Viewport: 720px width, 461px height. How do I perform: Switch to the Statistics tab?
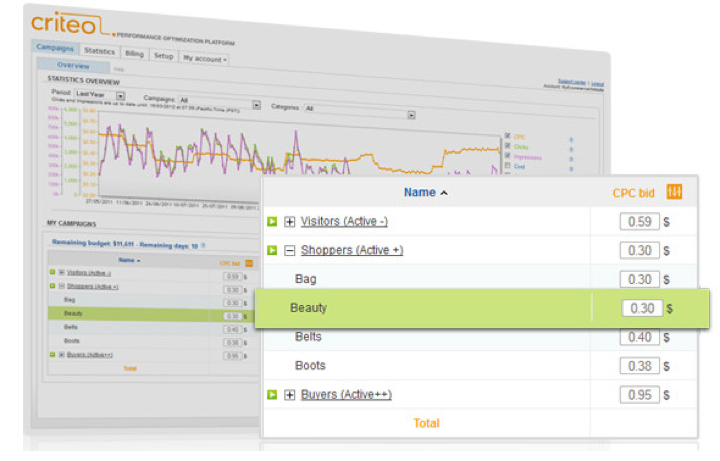pyautogui.click(x=99, y=50)
